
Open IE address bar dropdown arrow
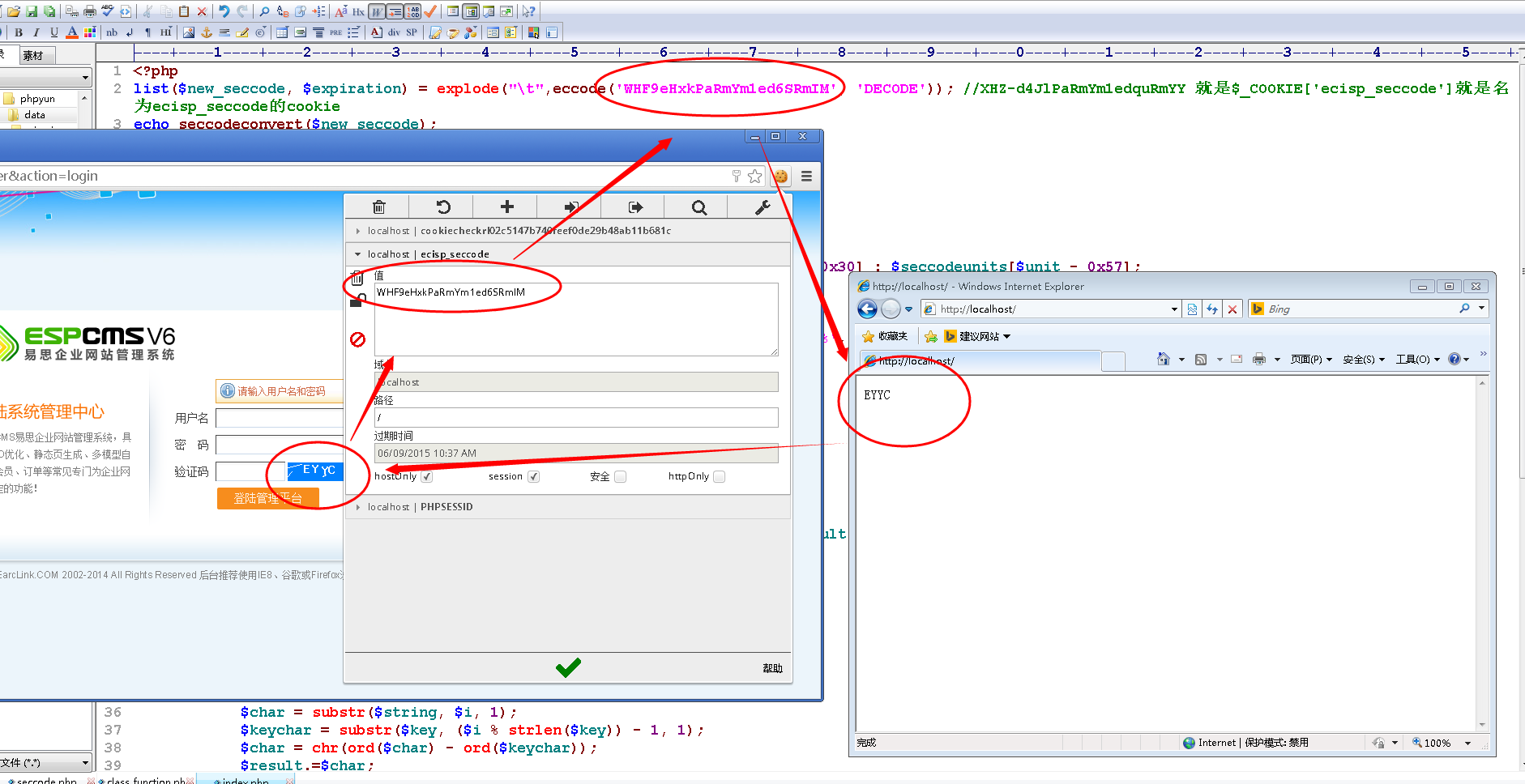[x=1174, y=309]
